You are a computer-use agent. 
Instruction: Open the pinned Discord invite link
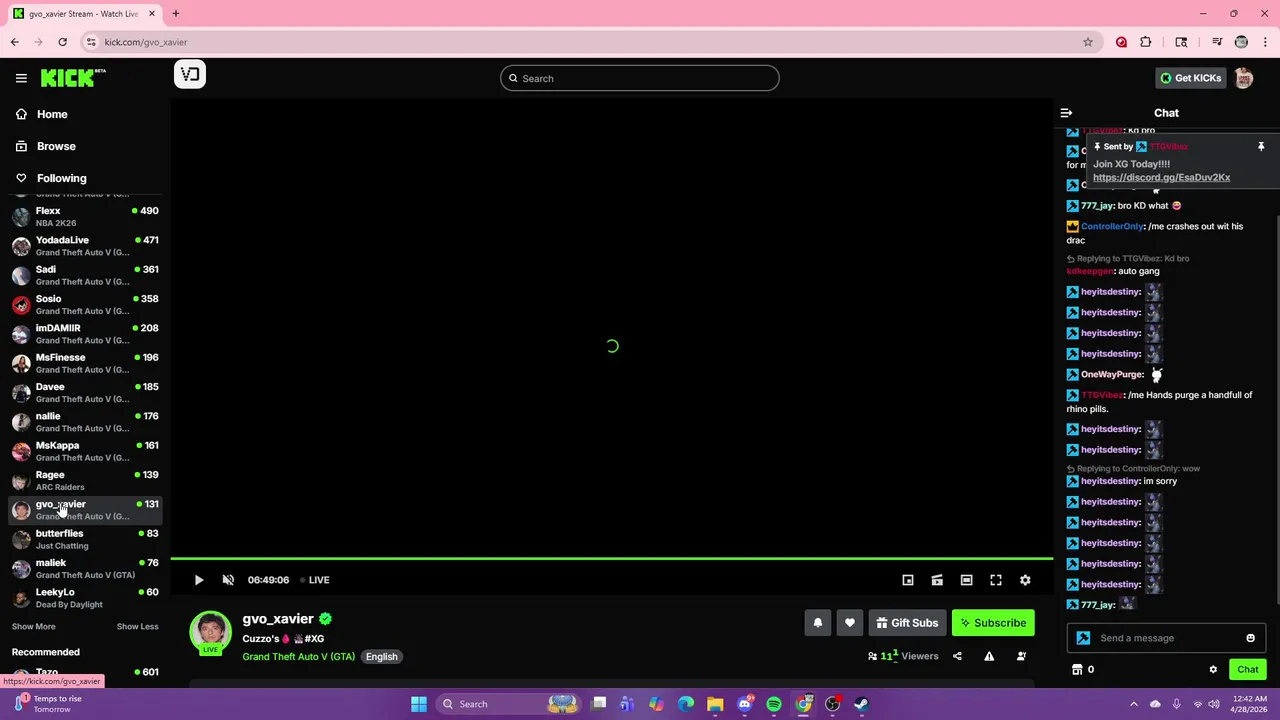coord(1161,177)
